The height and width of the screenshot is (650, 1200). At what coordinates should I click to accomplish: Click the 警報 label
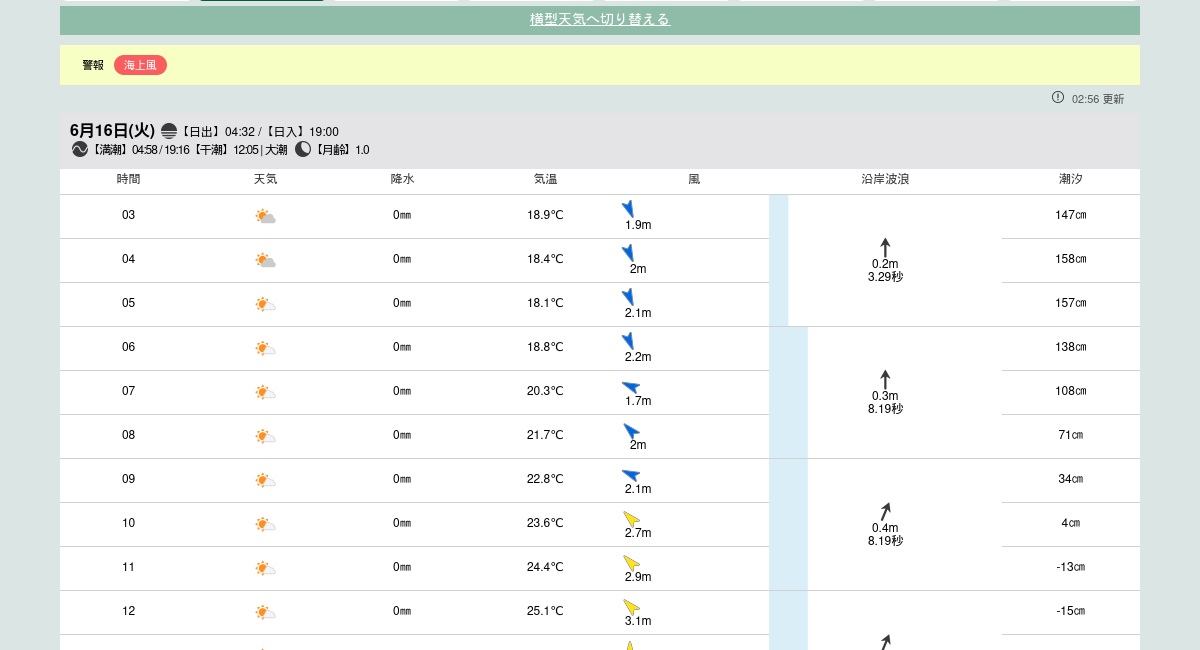[93, 65]
